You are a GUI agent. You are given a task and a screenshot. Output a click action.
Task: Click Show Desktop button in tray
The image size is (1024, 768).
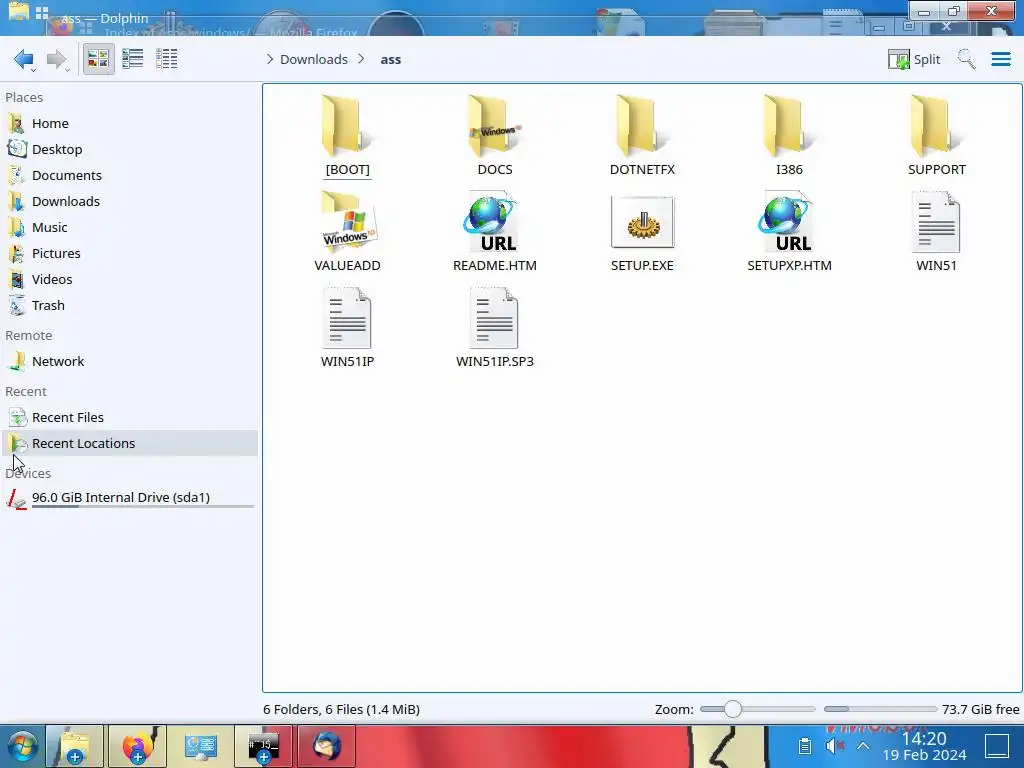click(997, 746)
